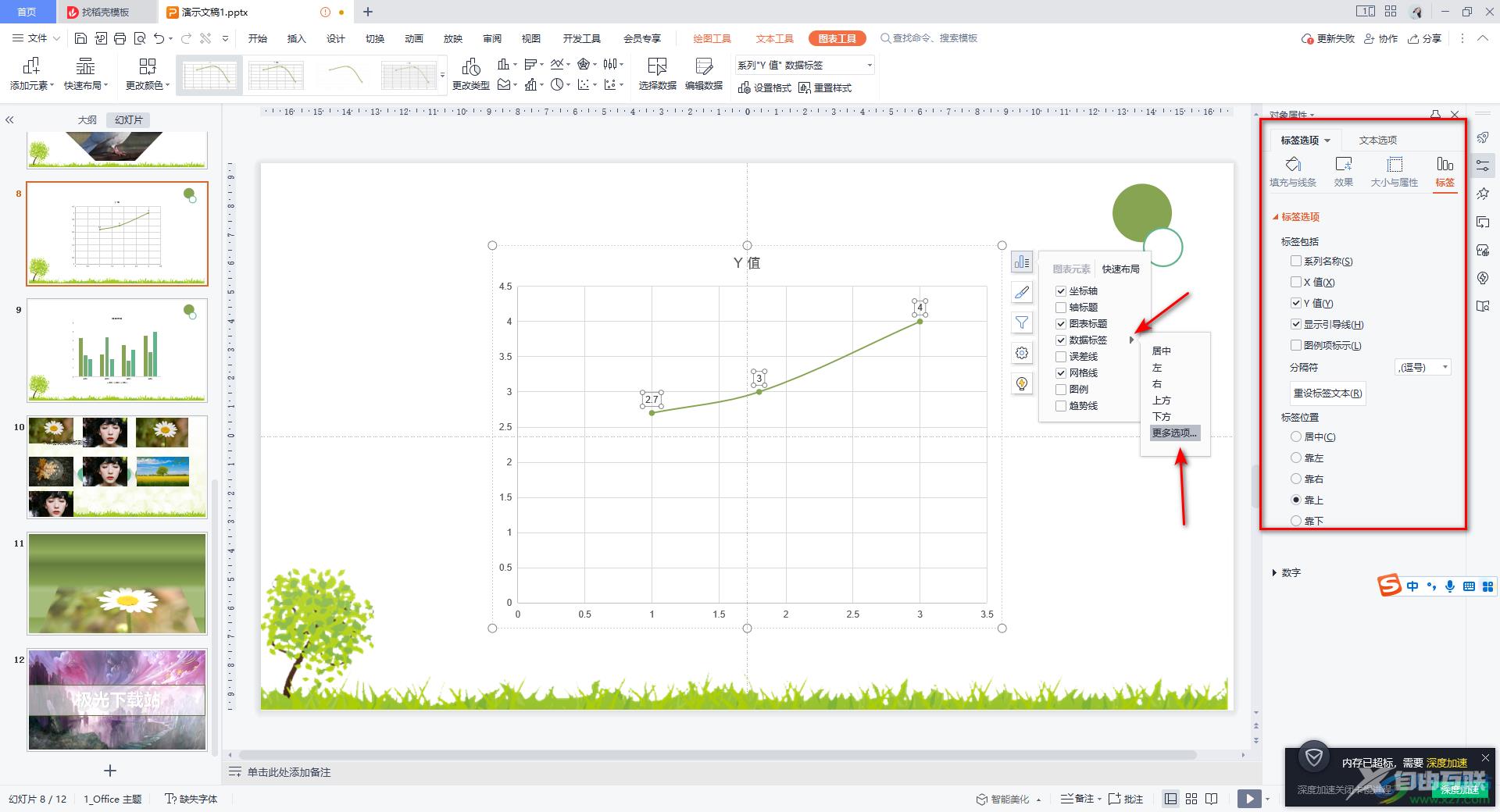Click 更改类型 (Change Chart Type) icon
The height and width of the screenshot is (812, 1500).
tap(471, 75)
